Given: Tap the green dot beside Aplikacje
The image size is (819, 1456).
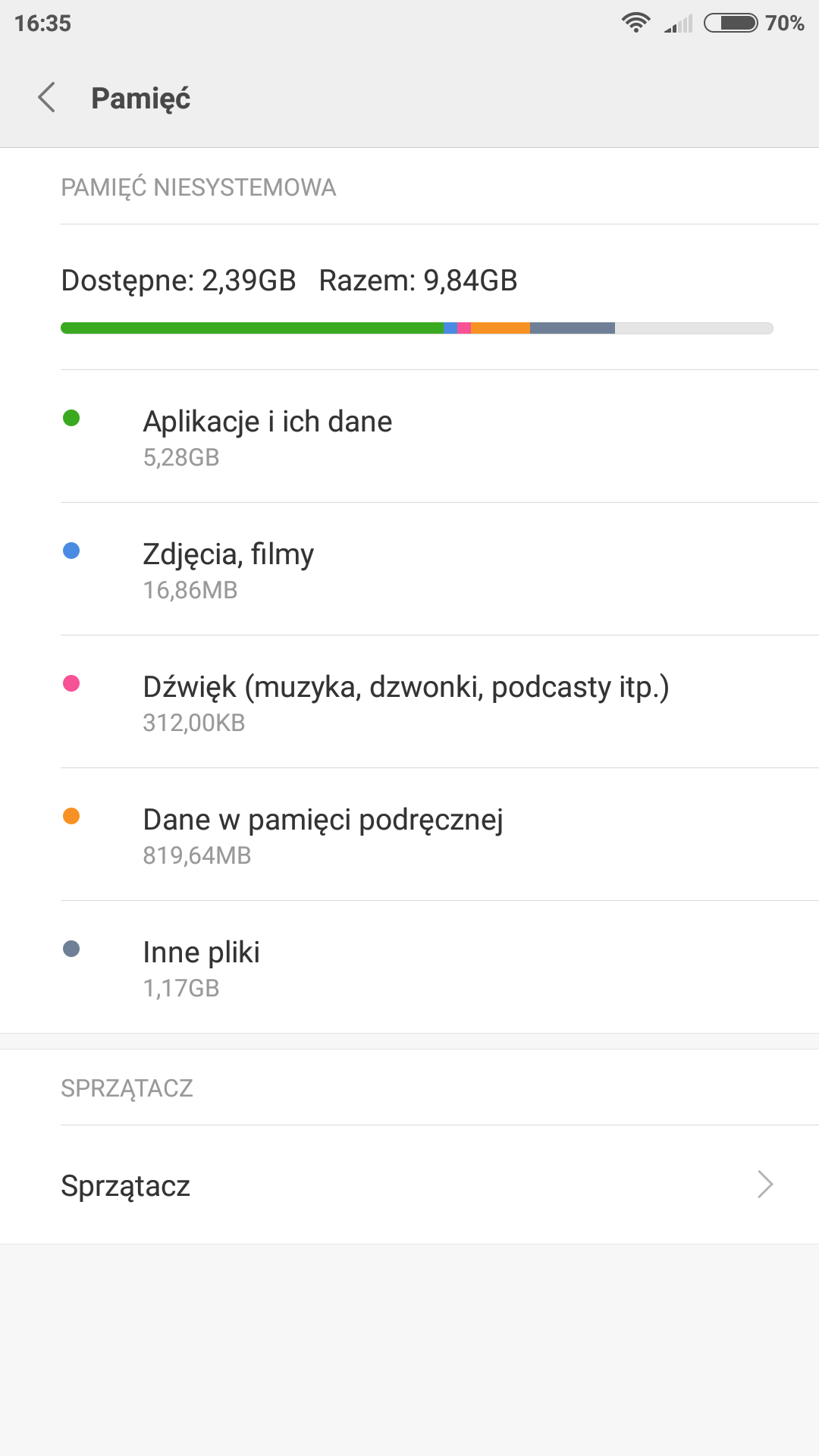Looking at the screenshot, I should (x=71, y=418).
